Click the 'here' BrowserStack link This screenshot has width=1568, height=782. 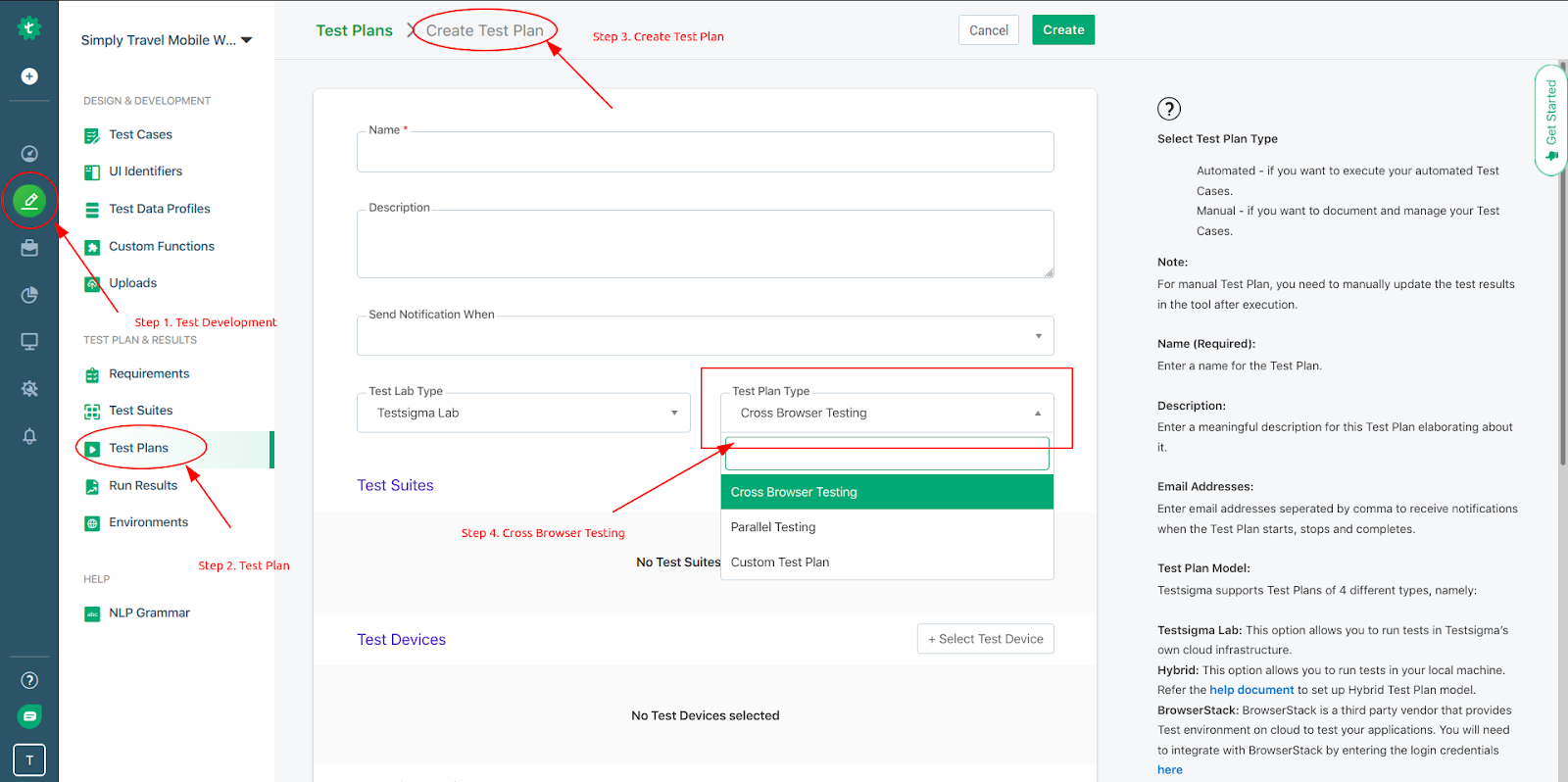(x=1170, y=770)
